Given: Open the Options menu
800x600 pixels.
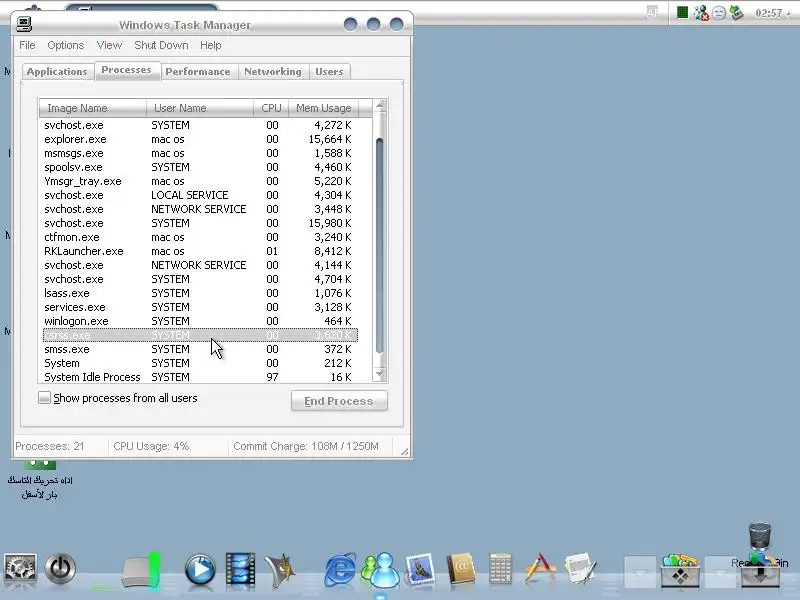Looking at the screenshot, I should [x=65, y=45].
